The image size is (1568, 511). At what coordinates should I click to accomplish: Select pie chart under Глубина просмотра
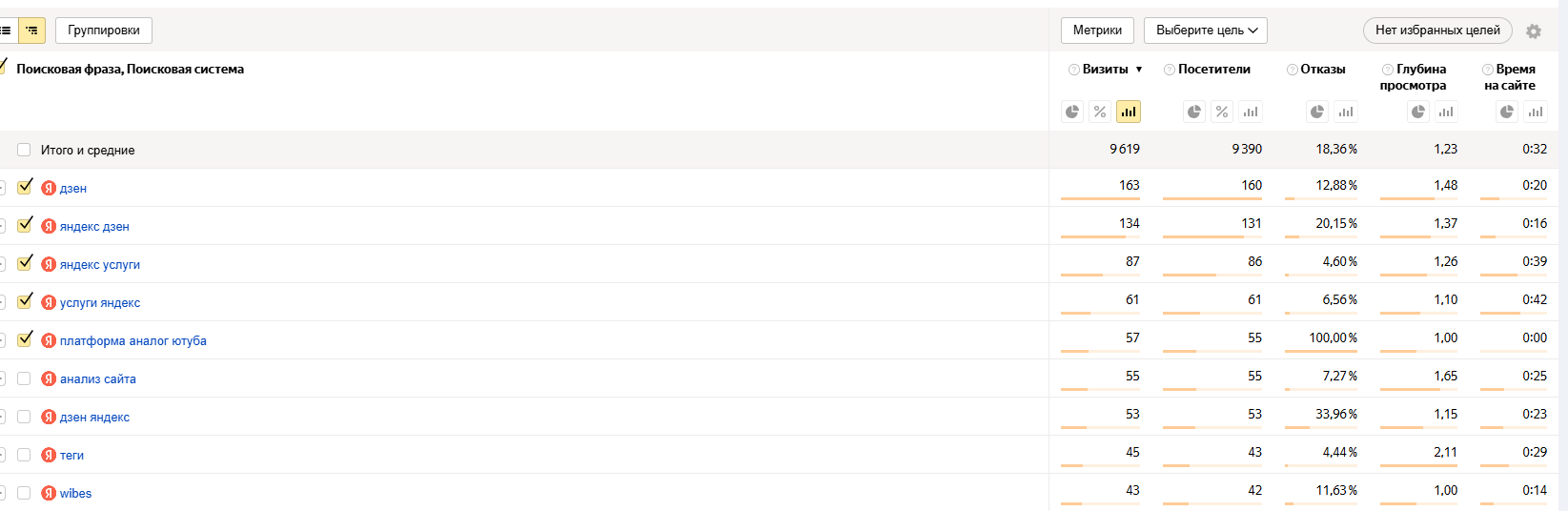pyautogui.click(x=1418, y=112)
